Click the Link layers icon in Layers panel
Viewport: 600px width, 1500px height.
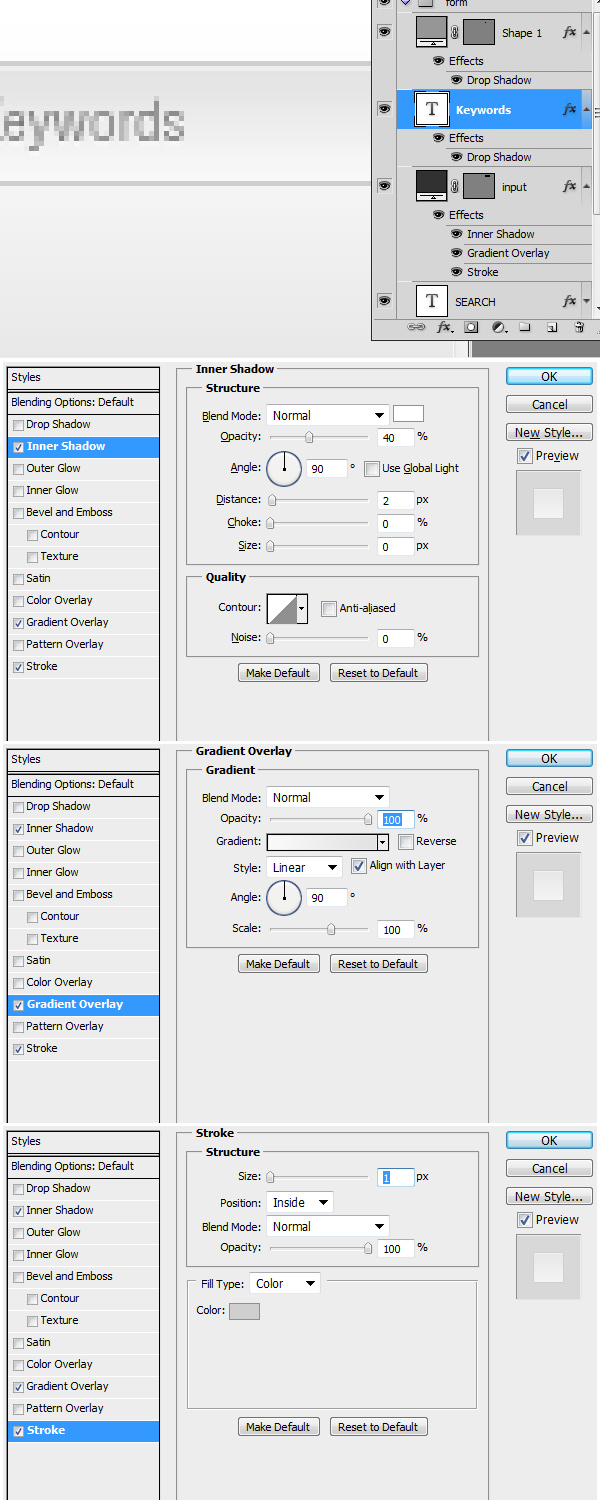pyautogui.click(x=417, y=327)
